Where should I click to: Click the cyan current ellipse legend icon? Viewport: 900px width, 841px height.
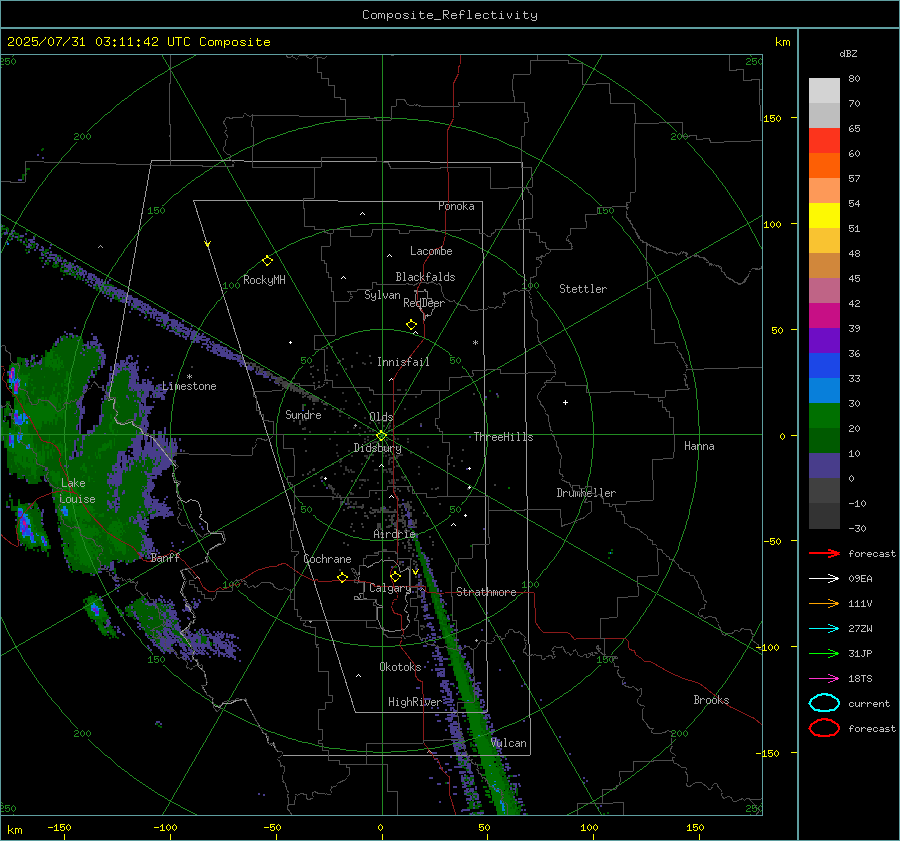[824, 703]
